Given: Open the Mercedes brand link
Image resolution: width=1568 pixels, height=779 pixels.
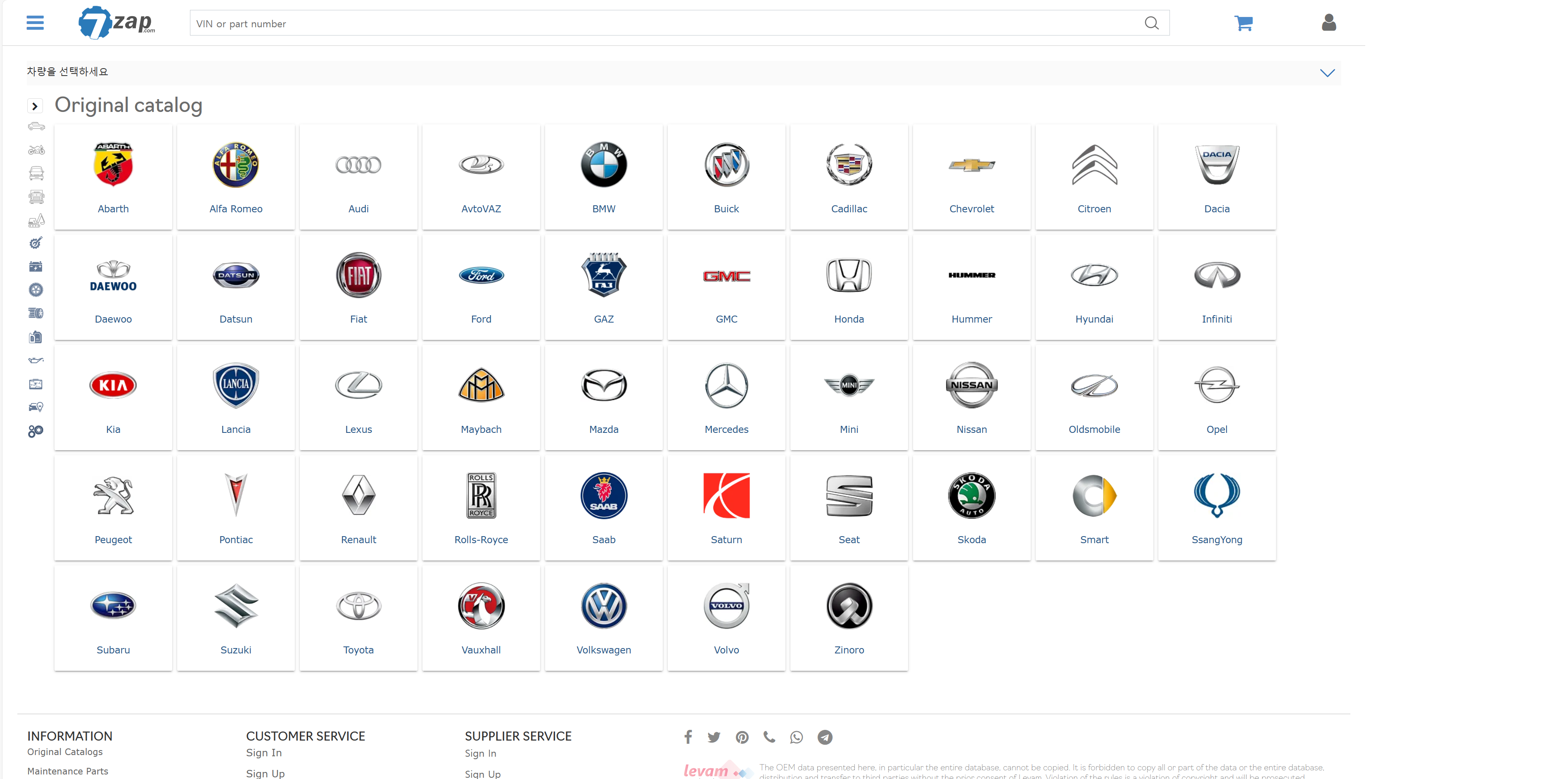Looking at the screenshot, I should pos(726,429).
